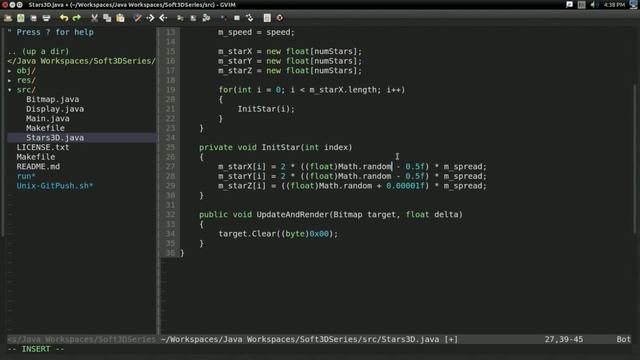Viewport: 640px width, 360px height.
Task: Select Stars3D.java in file tree
Action: [55, 138]
